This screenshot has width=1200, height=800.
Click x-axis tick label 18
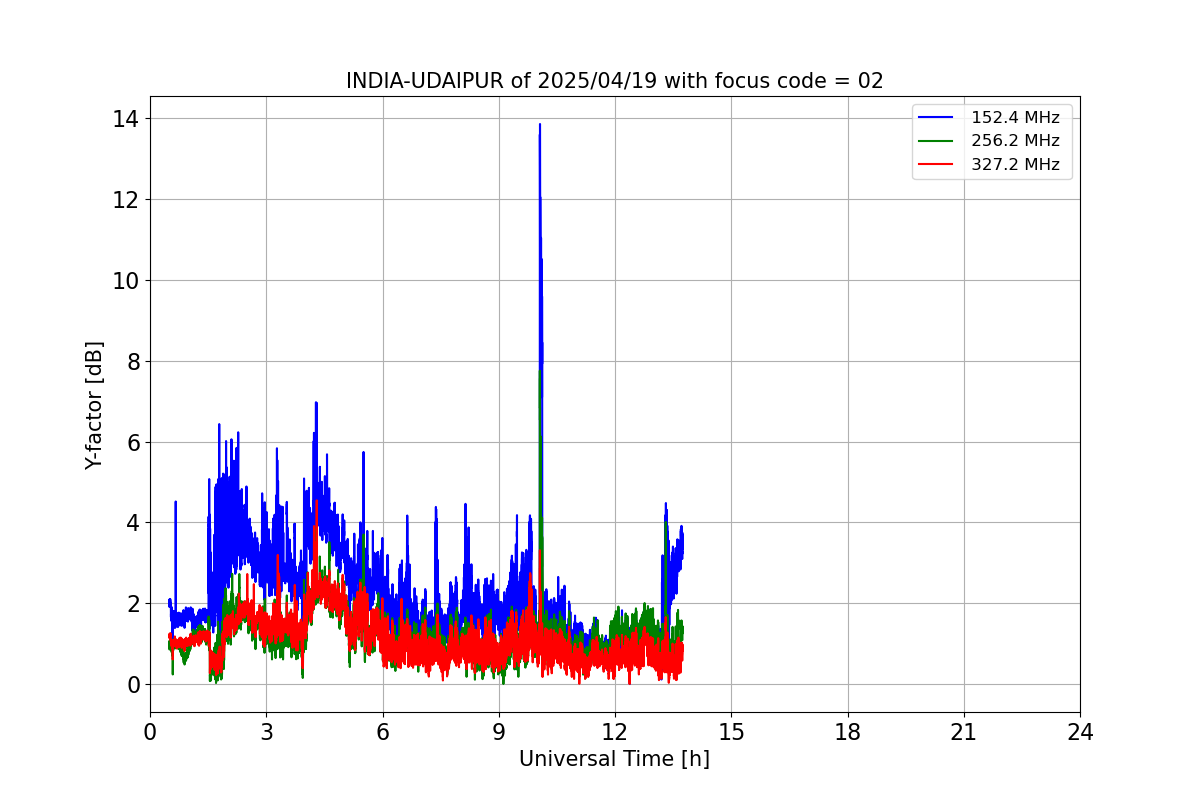848,732
